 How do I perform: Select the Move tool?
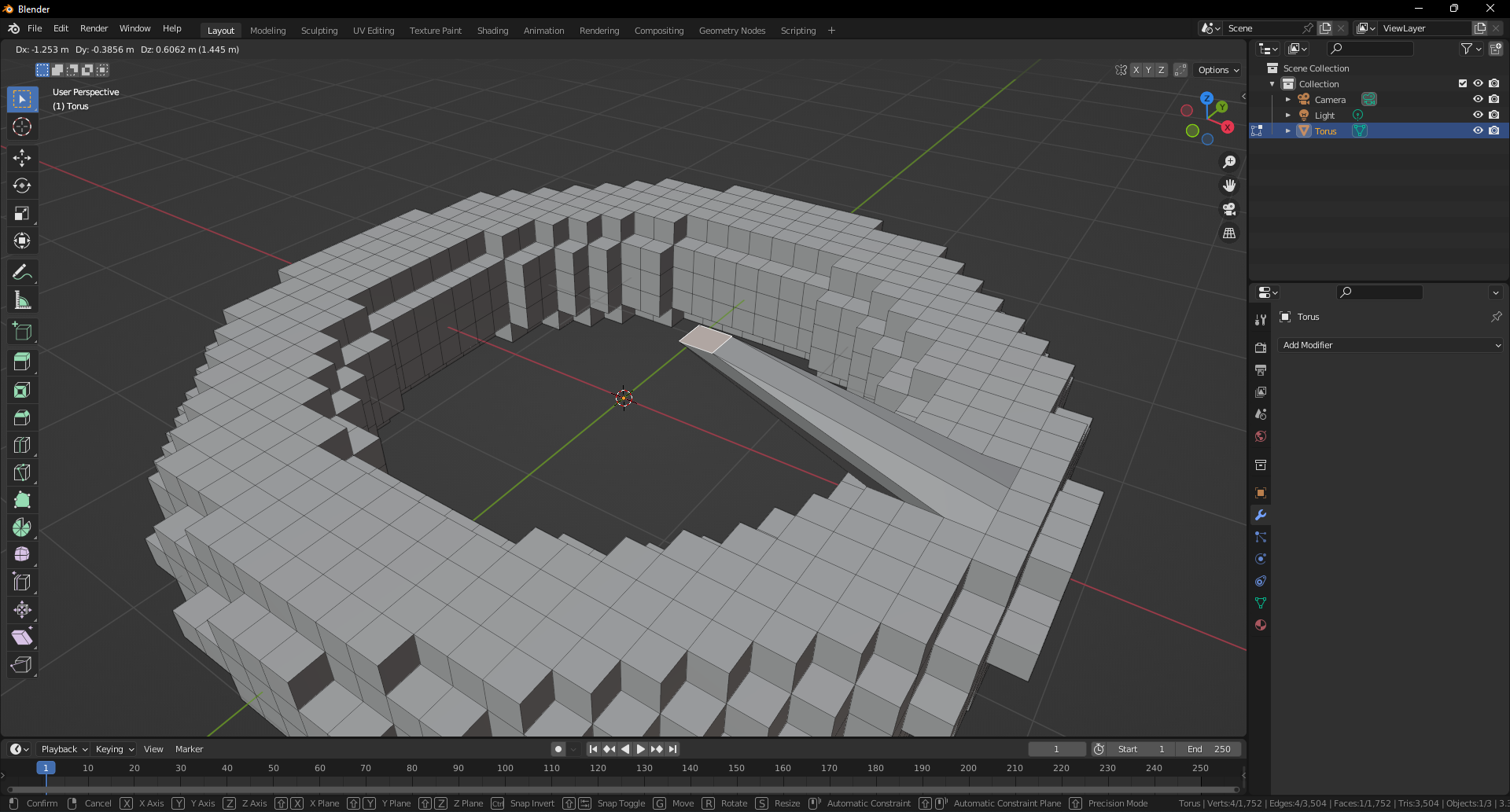point(22,158)
